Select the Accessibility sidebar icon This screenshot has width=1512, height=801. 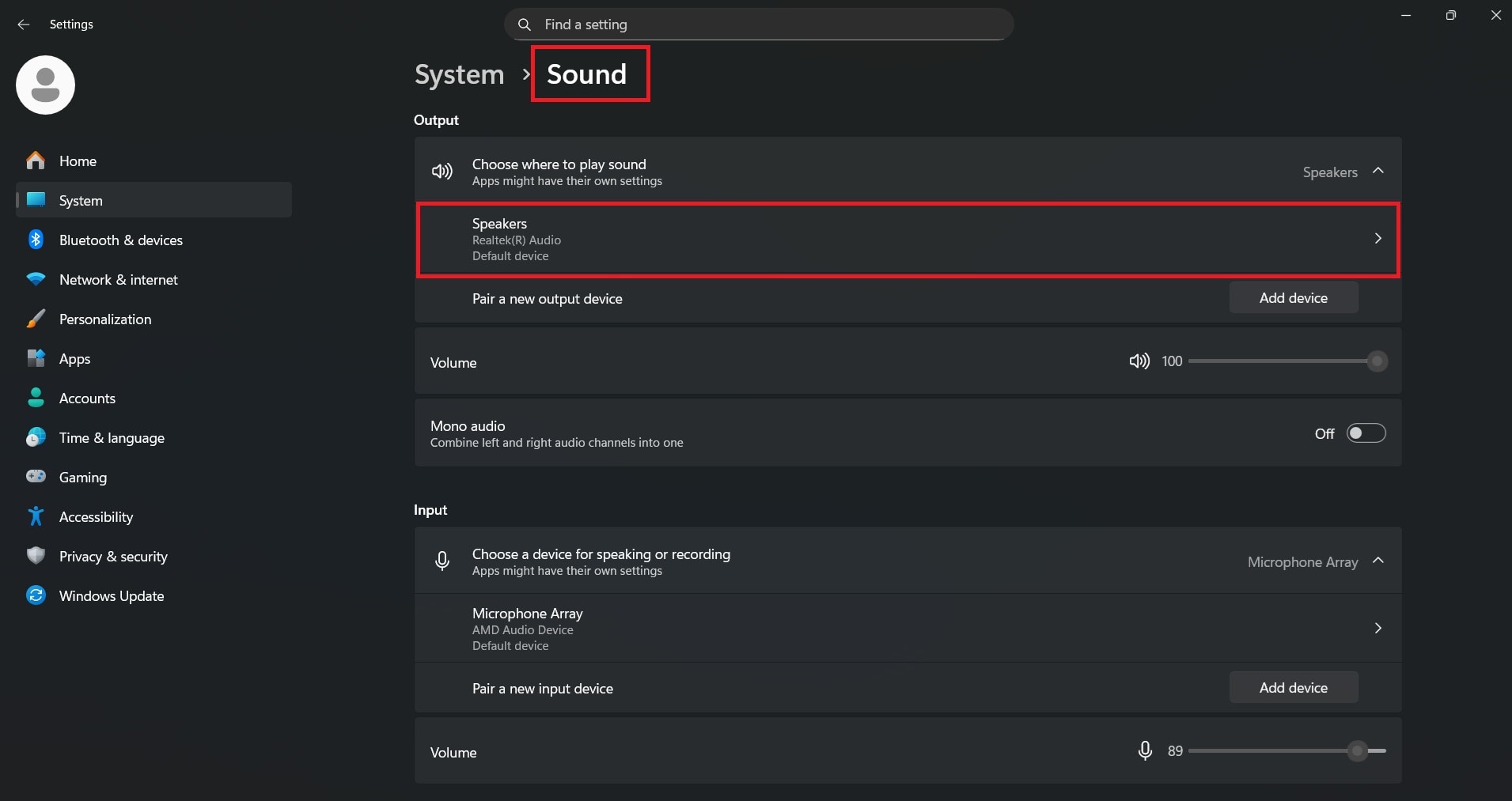(x=36, y=516)
